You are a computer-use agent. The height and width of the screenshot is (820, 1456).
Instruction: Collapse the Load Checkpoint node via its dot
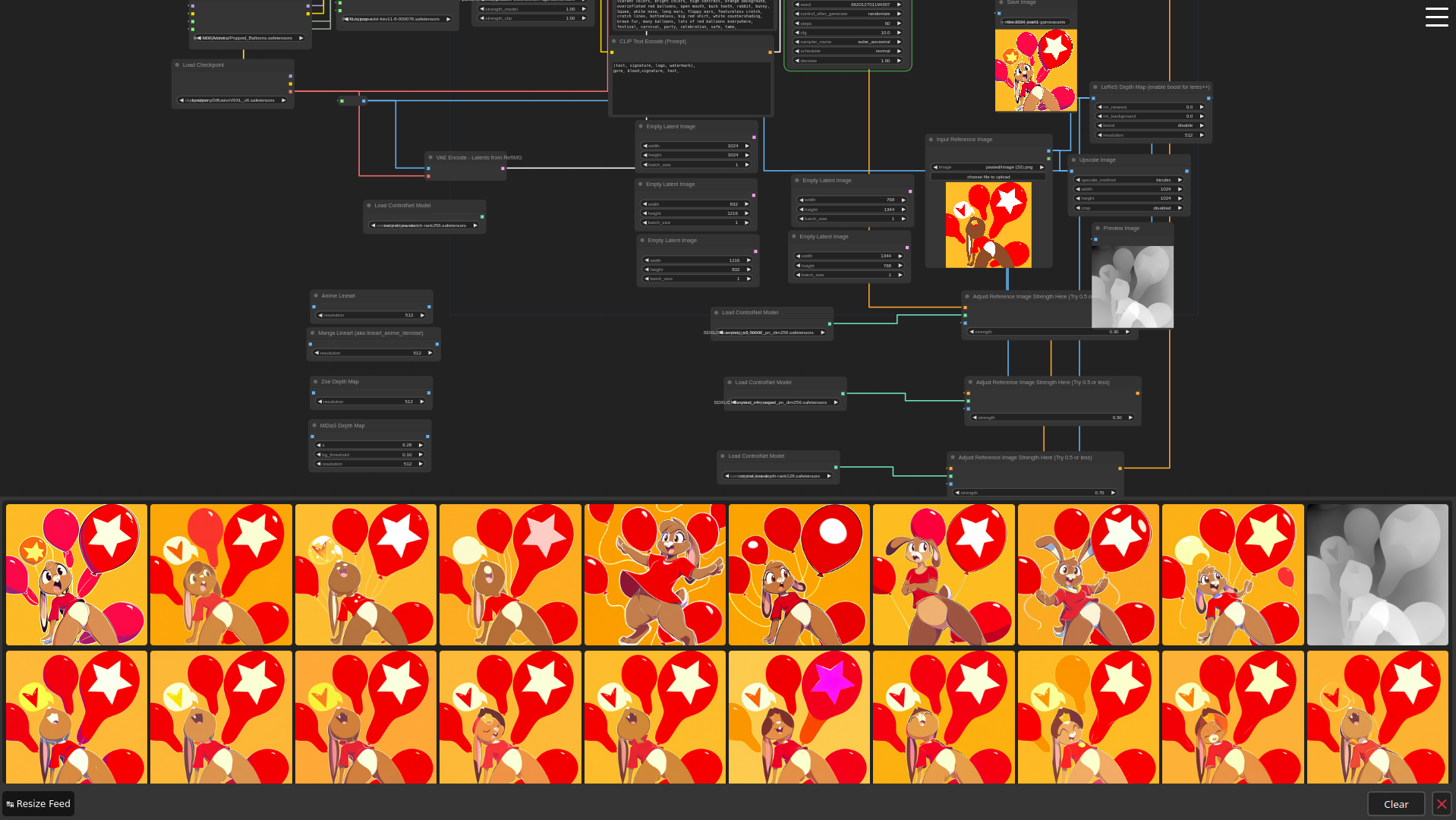click(178, 65)
